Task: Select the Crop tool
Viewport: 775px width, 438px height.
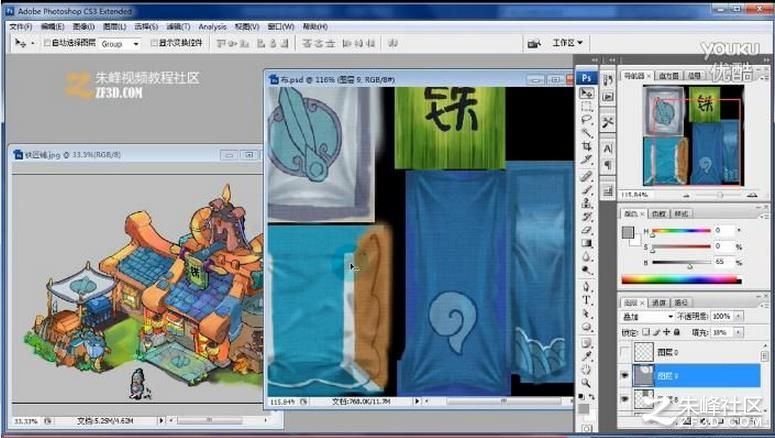Action: [587, 146]
